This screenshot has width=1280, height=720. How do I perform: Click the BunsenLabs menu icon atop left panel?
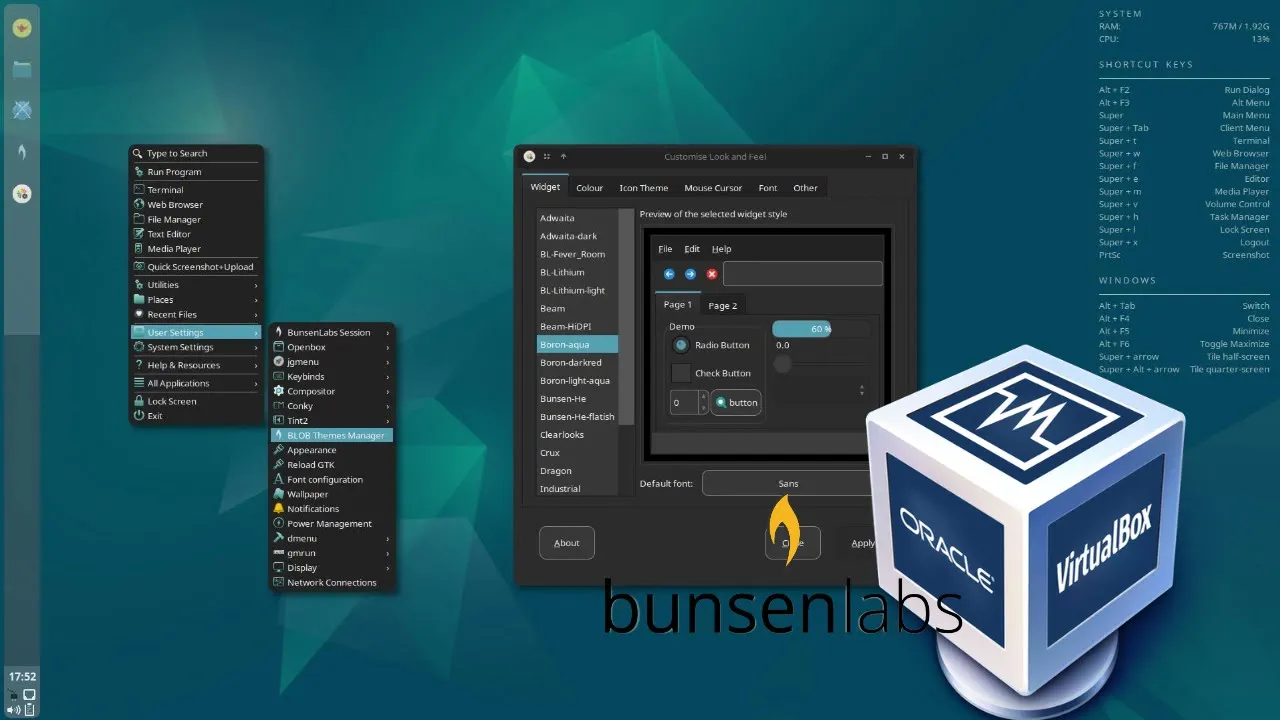(x=21, y=28)
